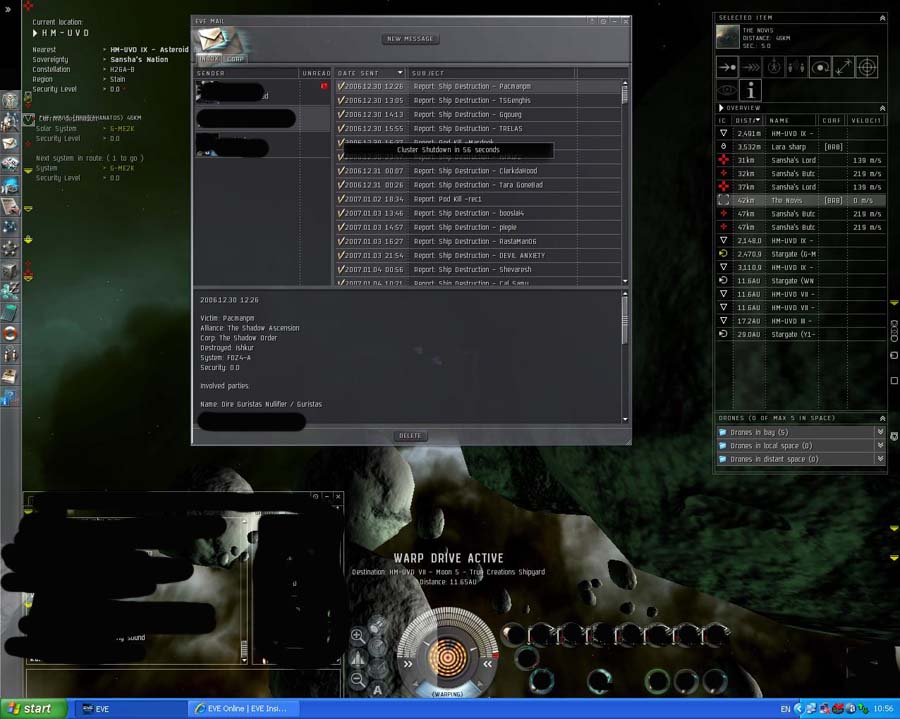
Task: Open the character sheet from the sidebar
Action: (x=10, y=100)
